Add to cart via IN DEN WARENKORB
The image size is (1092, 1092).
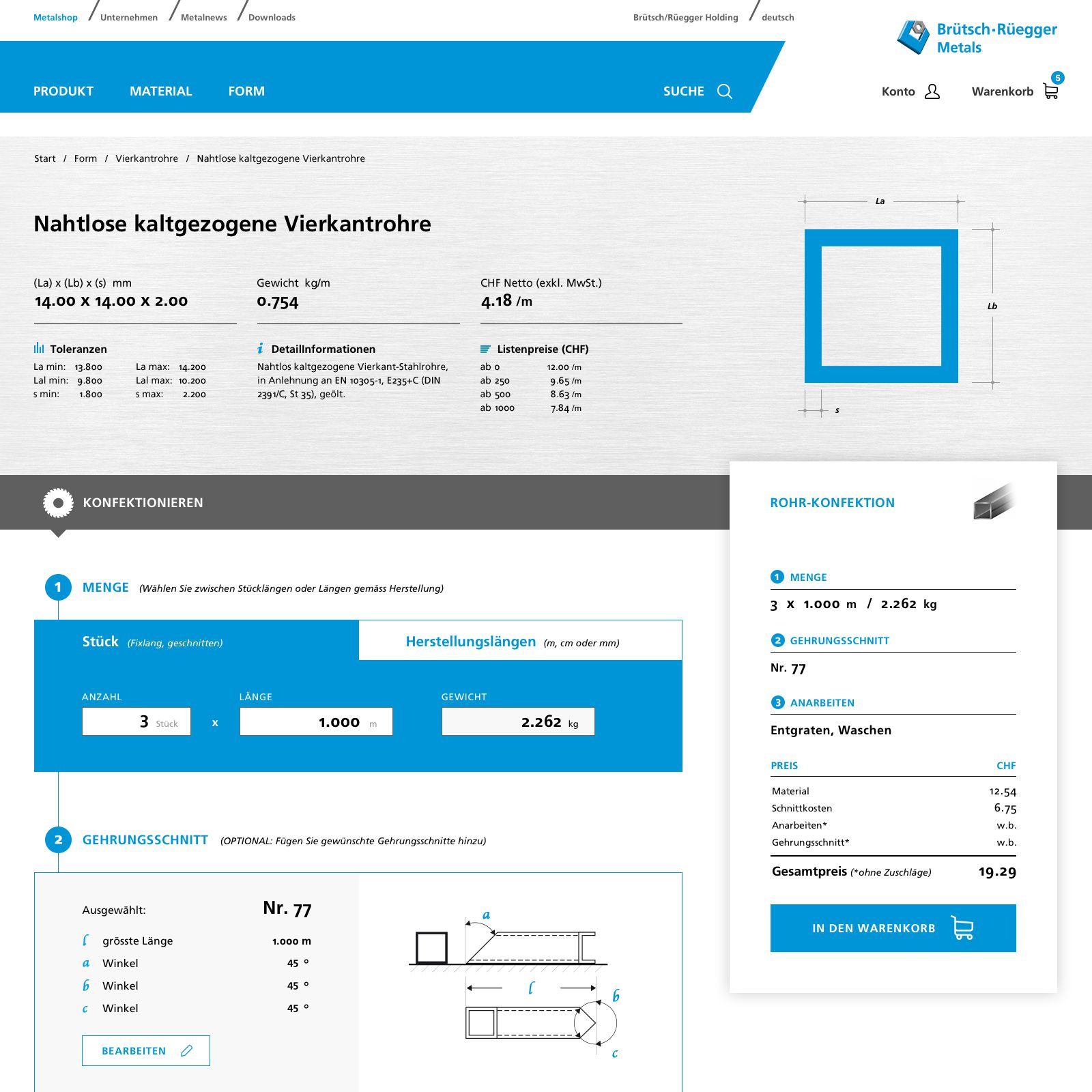tap(893, 928)
